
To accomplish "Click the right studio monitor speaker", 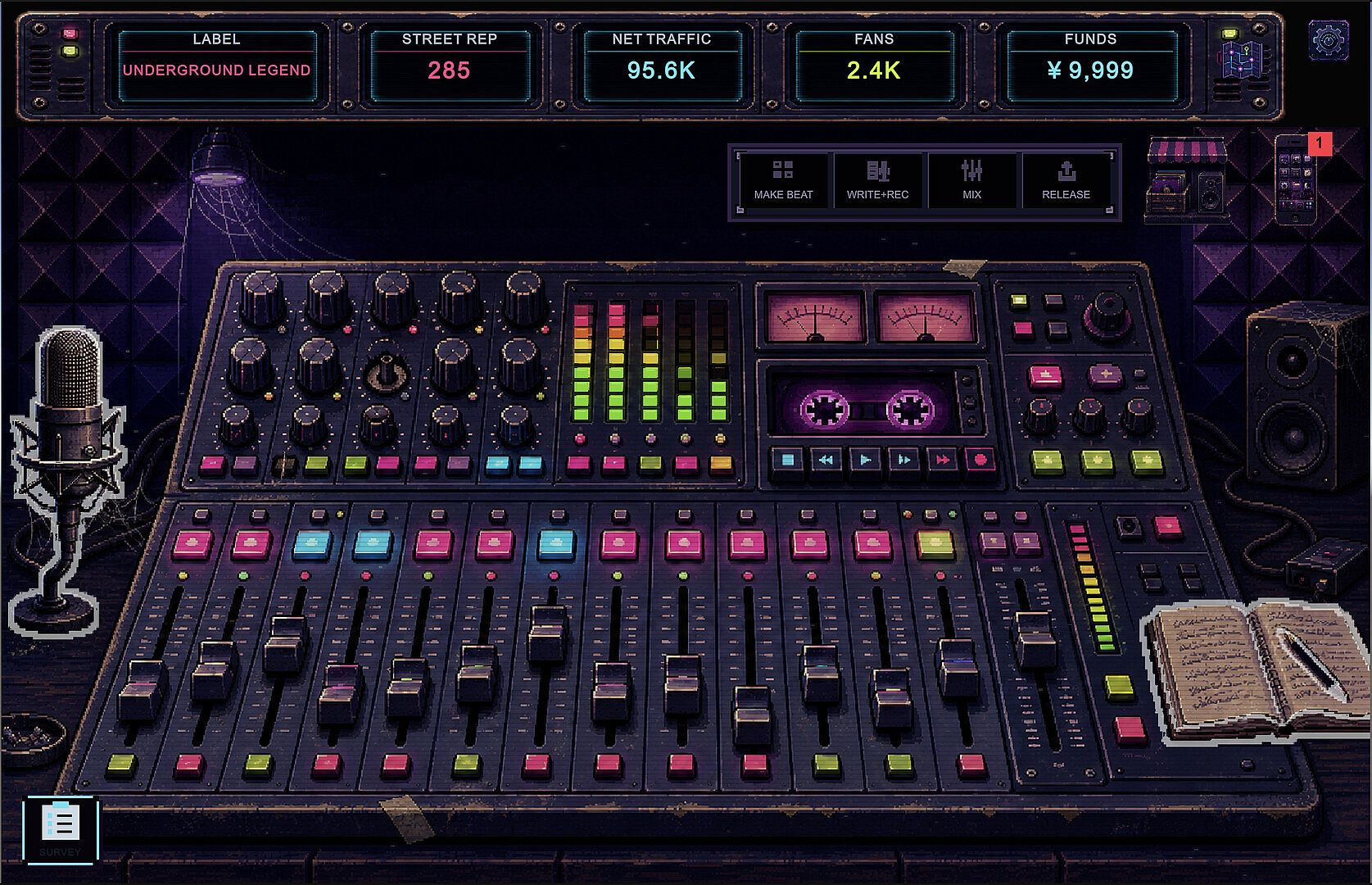I will pyautogui.click(x=1302, y=397).
